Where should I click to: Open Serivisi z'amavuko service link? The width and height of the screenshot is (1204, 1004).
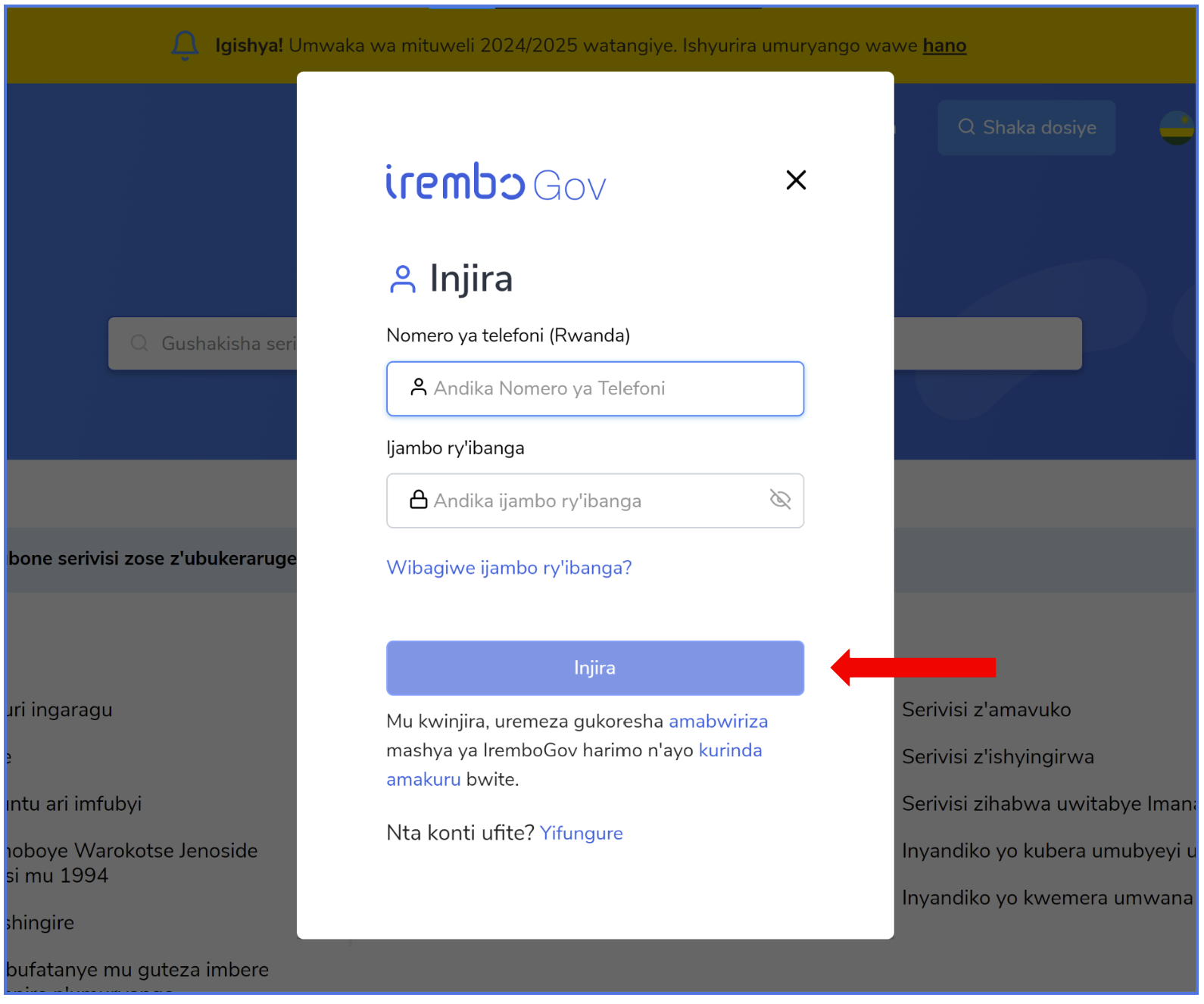click(x=986, y=710)
